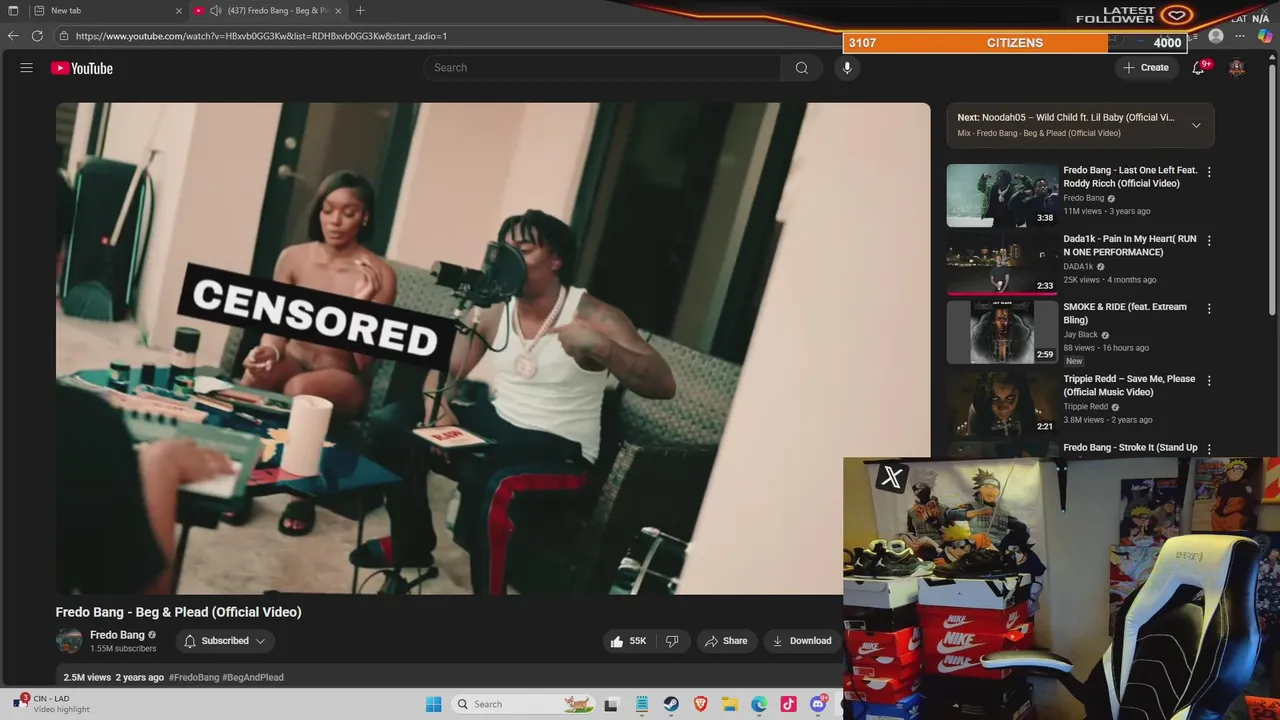Like the video with thumbs up

coord(628,641)
